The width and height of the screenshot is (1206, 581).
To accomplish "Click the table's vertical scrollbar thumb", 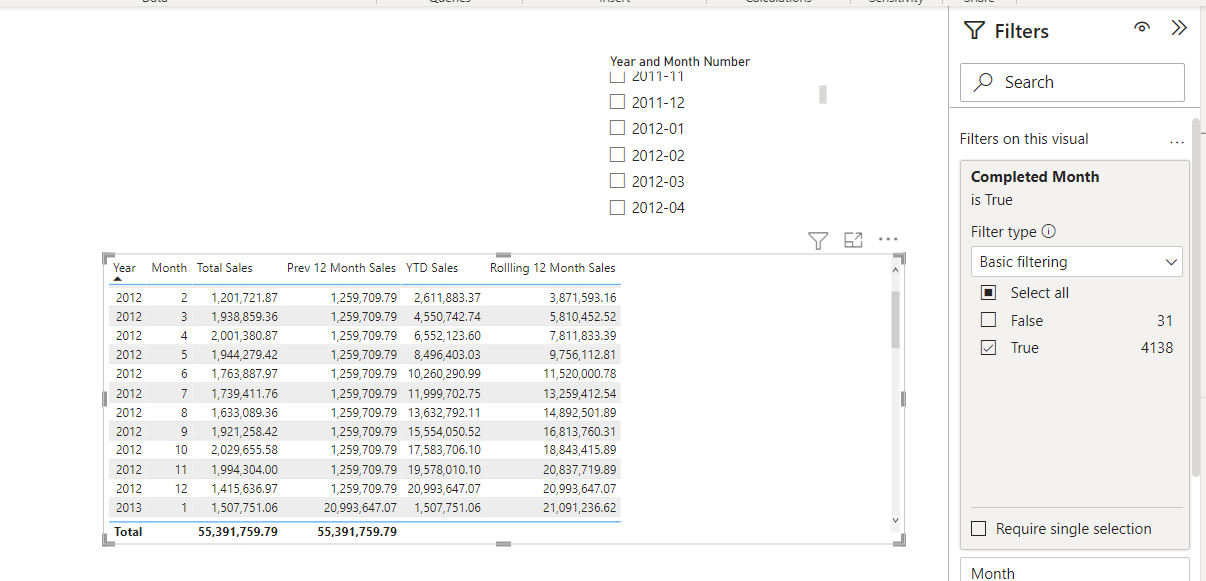I will [895, 319].
